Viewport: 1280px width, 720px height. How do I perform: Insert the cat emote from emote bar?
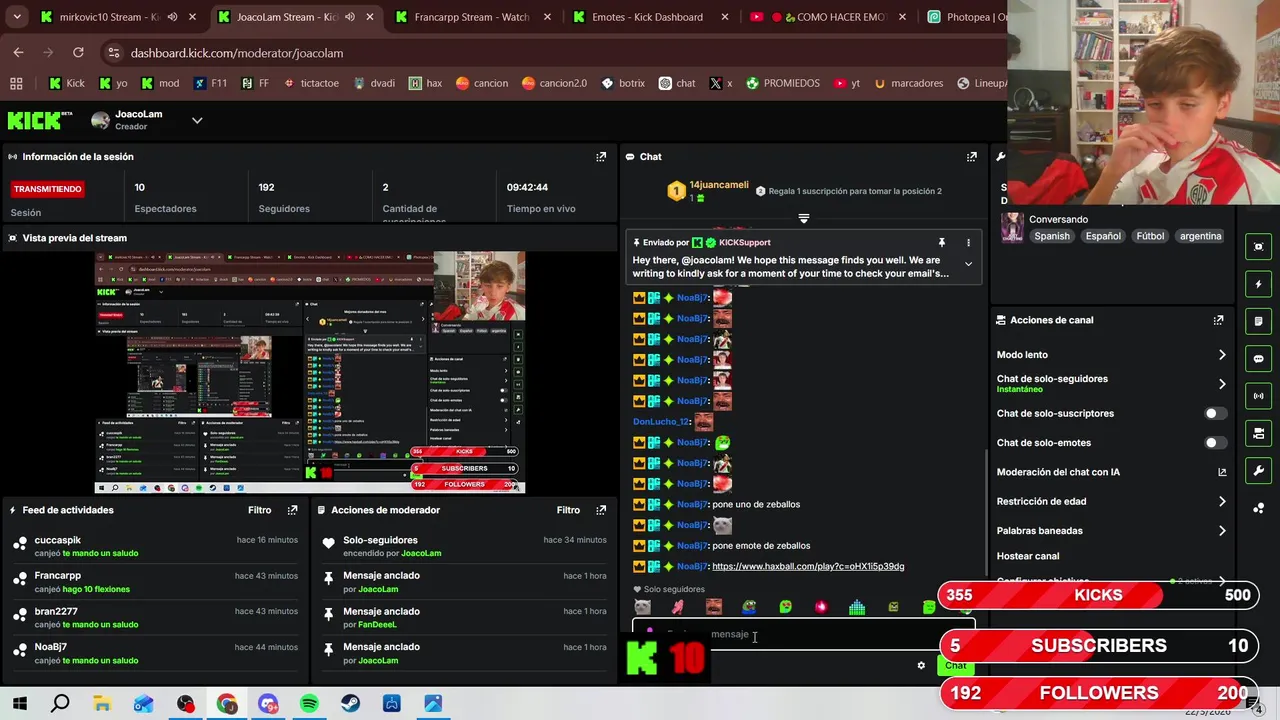[642, 607]
